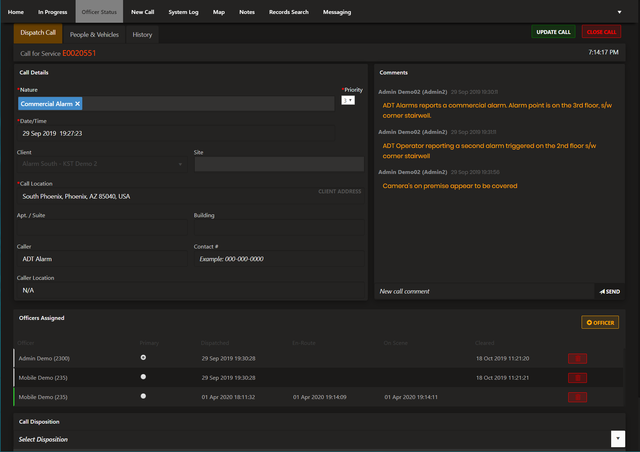Set Mobile Demo dispatched 01 Apr as primary
Viewport: 640px width, 452px height.
tap(144, 396)
